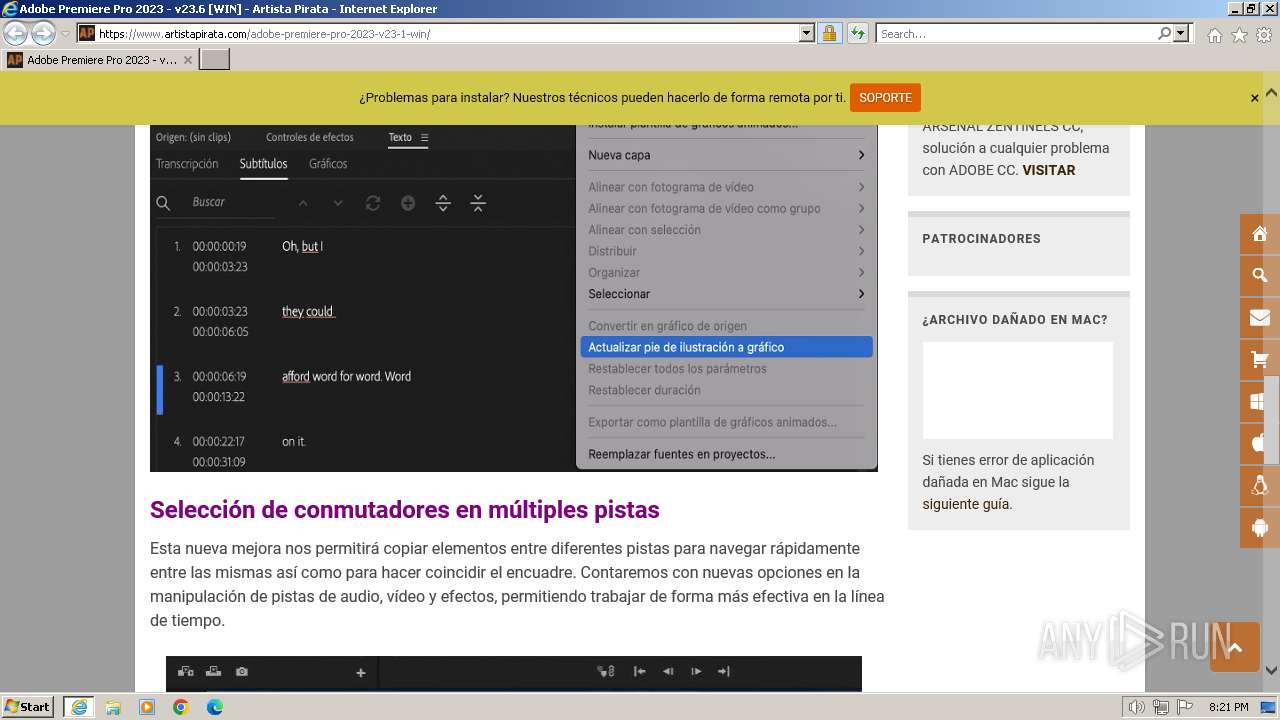Viewport: 1280px width, 720px height.
Task: Select the Subtítulos tab in the image
Action: (264, 164)
